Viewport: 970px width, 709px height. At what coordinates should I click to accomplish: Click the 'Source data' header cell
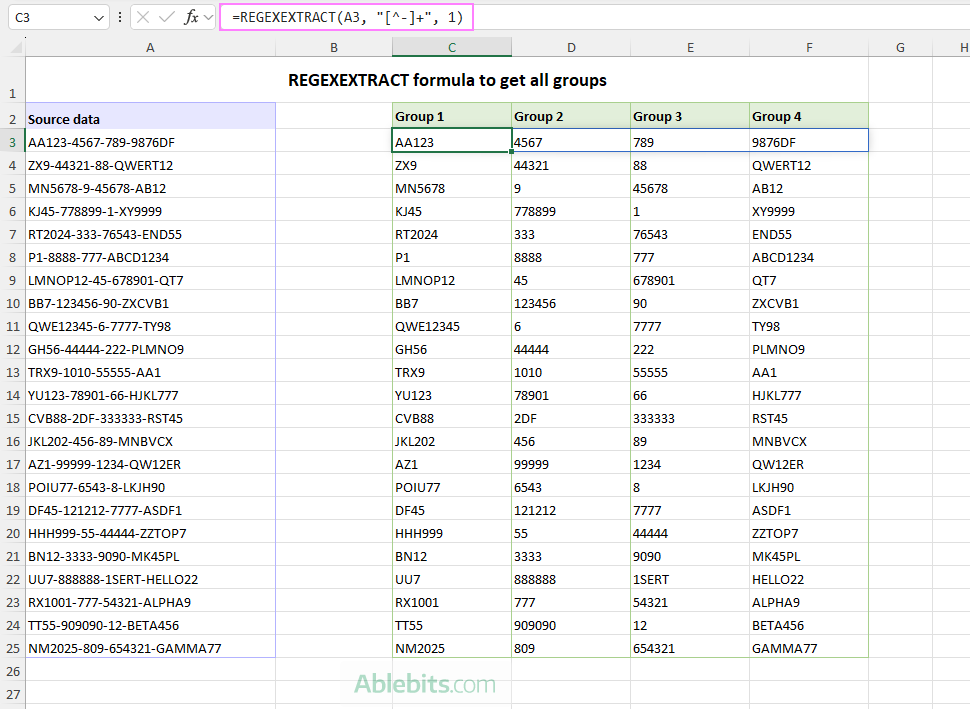tap(150, 116)
